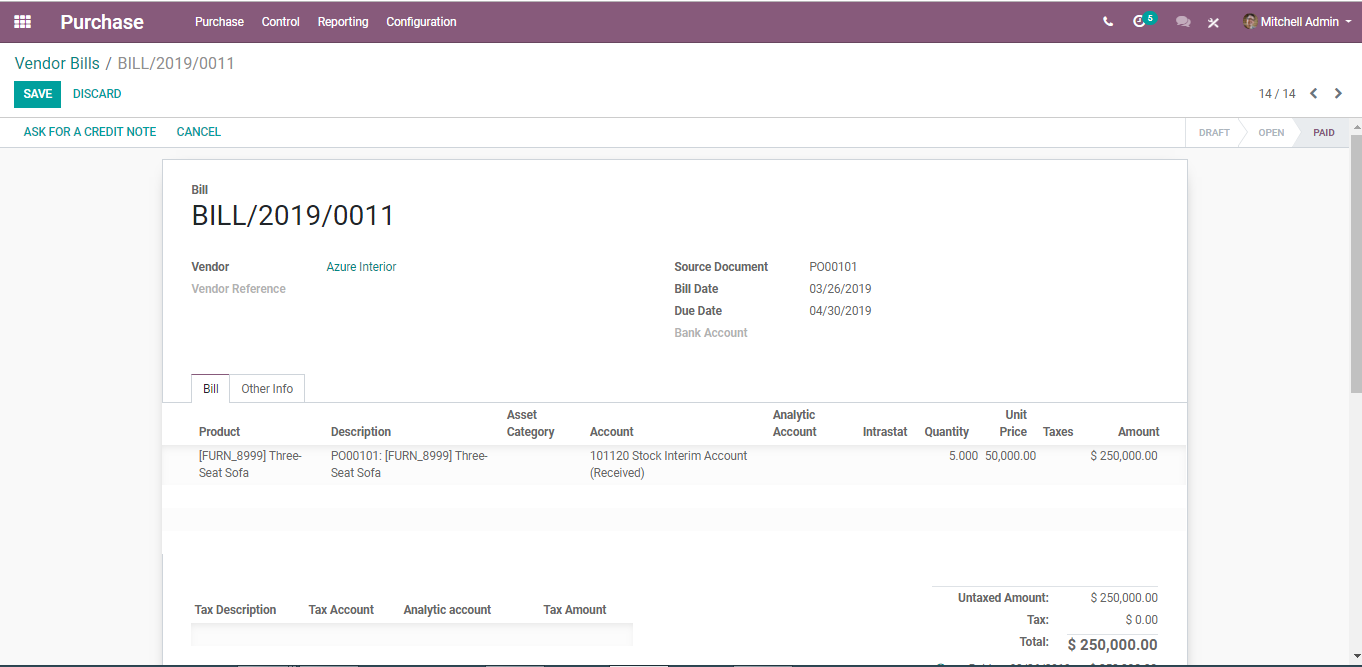Screen dimensions: 1362x667
Task: Click description PO00101: [FURN_8999] cell
Action: pyautogui.click(x=409, y=464)
